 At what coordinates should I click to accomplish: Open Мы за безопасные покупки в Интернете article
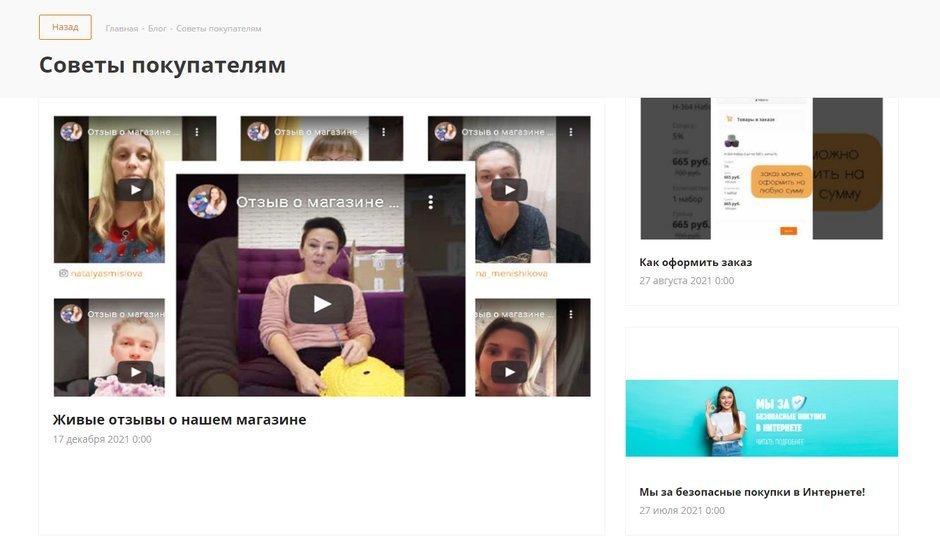click(752, 492)
